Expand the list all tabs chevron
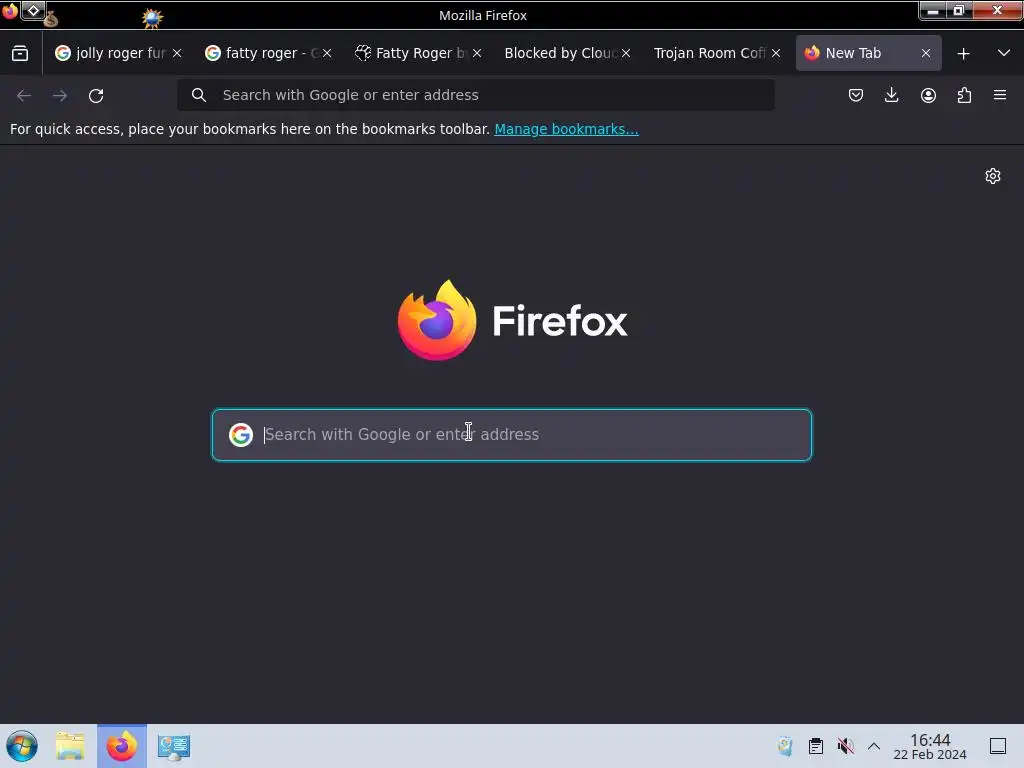The image size is (1024, 768). click(1004, 54)
